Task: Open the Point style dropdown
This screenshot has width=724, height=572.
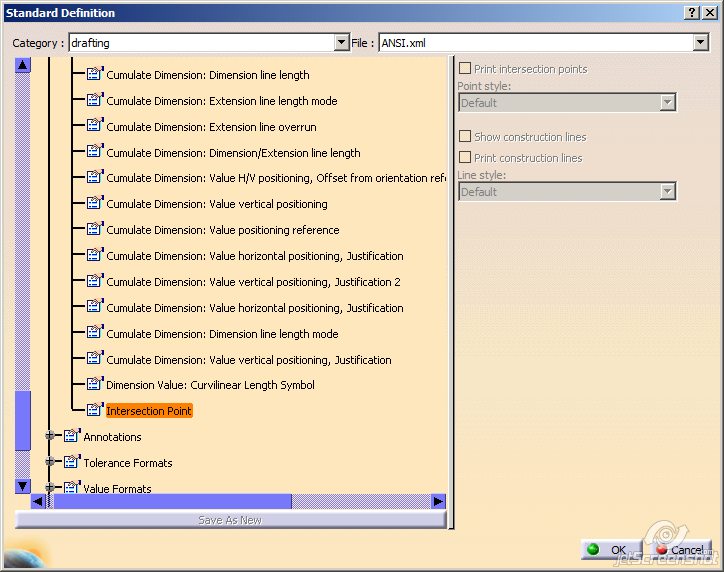Action: tap(667, 102)
